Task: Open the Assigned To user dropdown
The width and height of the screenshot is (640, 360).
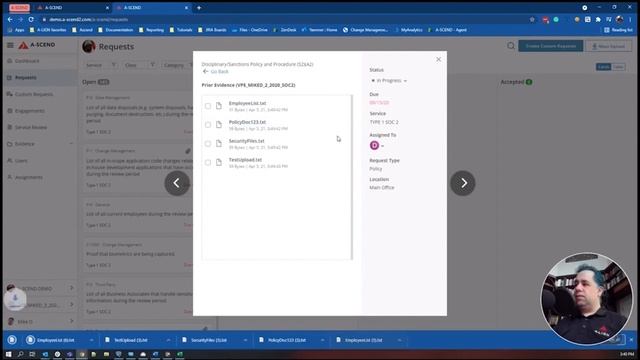Action: (x=377, y=145)
